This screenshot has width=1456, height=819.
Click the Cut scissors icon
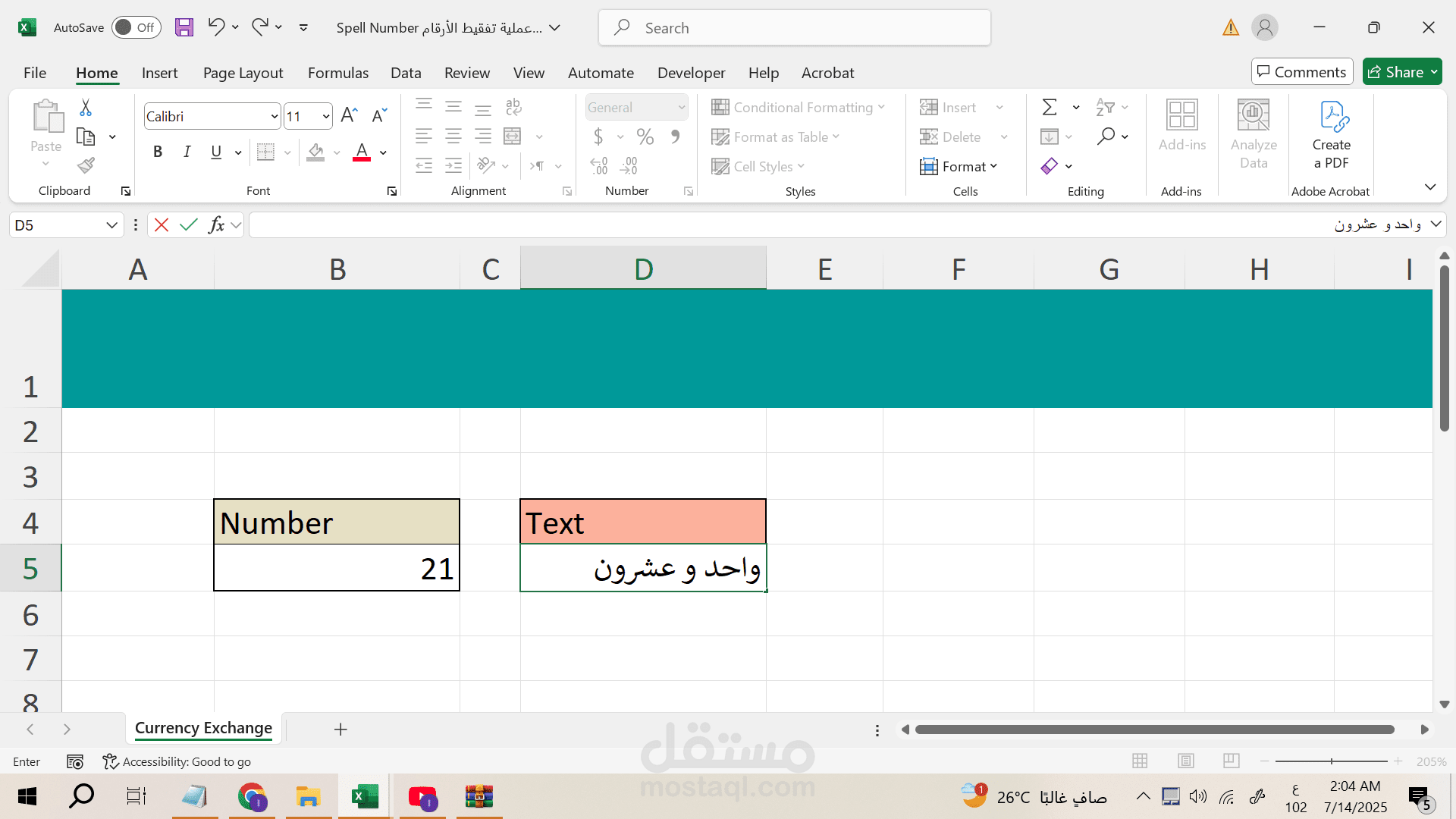(86, 108)
